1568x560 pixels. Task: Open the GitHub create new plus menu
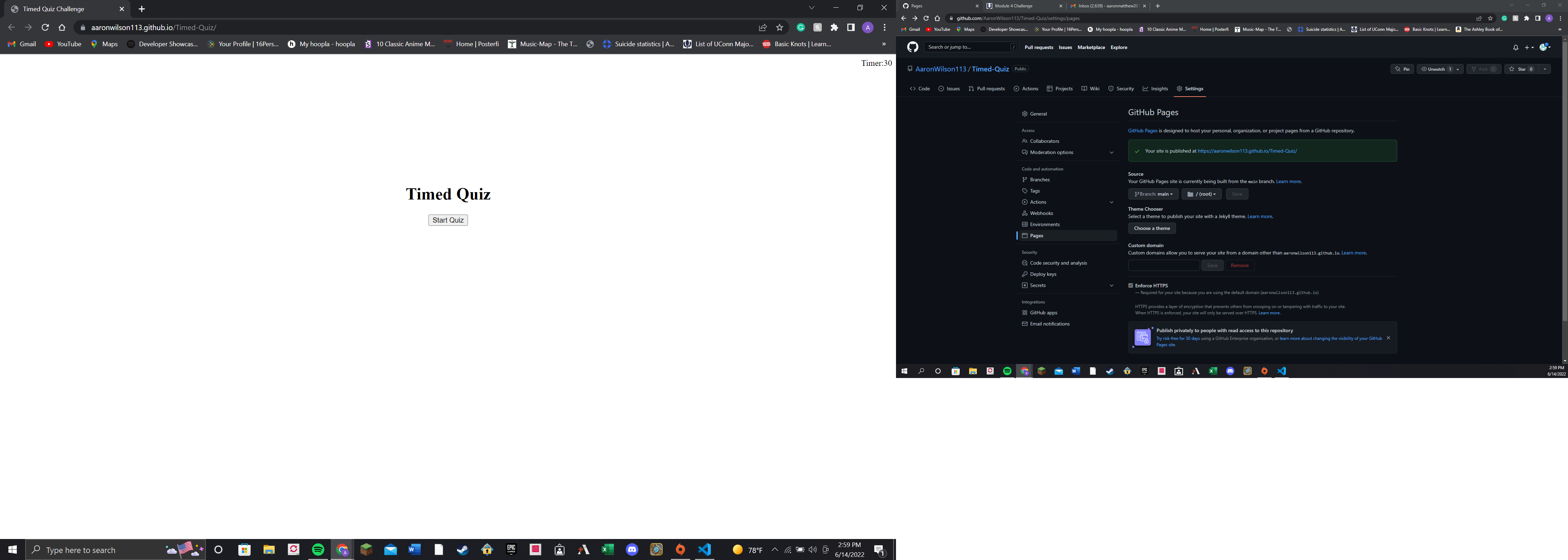(1529, 48)
